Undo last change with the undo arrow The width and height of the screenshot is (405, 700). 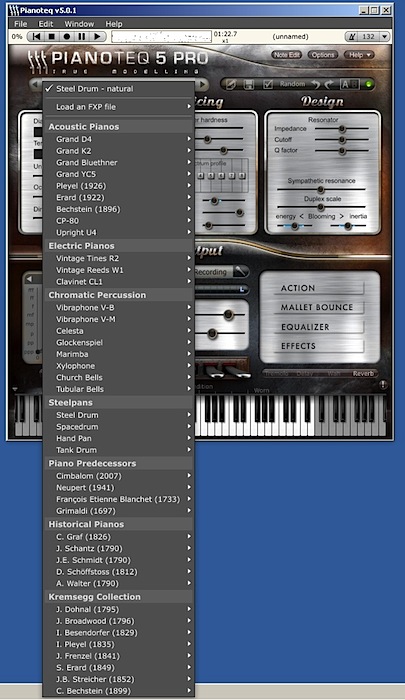pos(315,84)
